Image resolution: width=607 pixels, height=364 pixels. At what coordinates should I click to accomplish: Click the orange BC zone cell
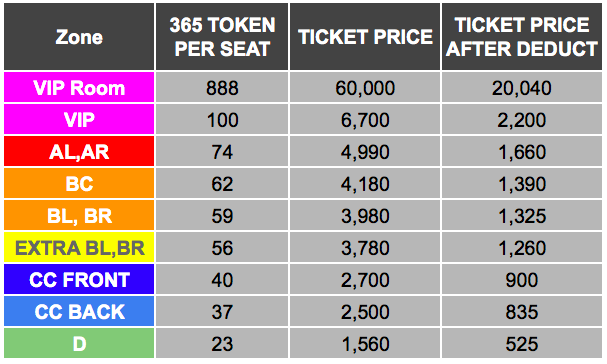(x=79, y=184)
